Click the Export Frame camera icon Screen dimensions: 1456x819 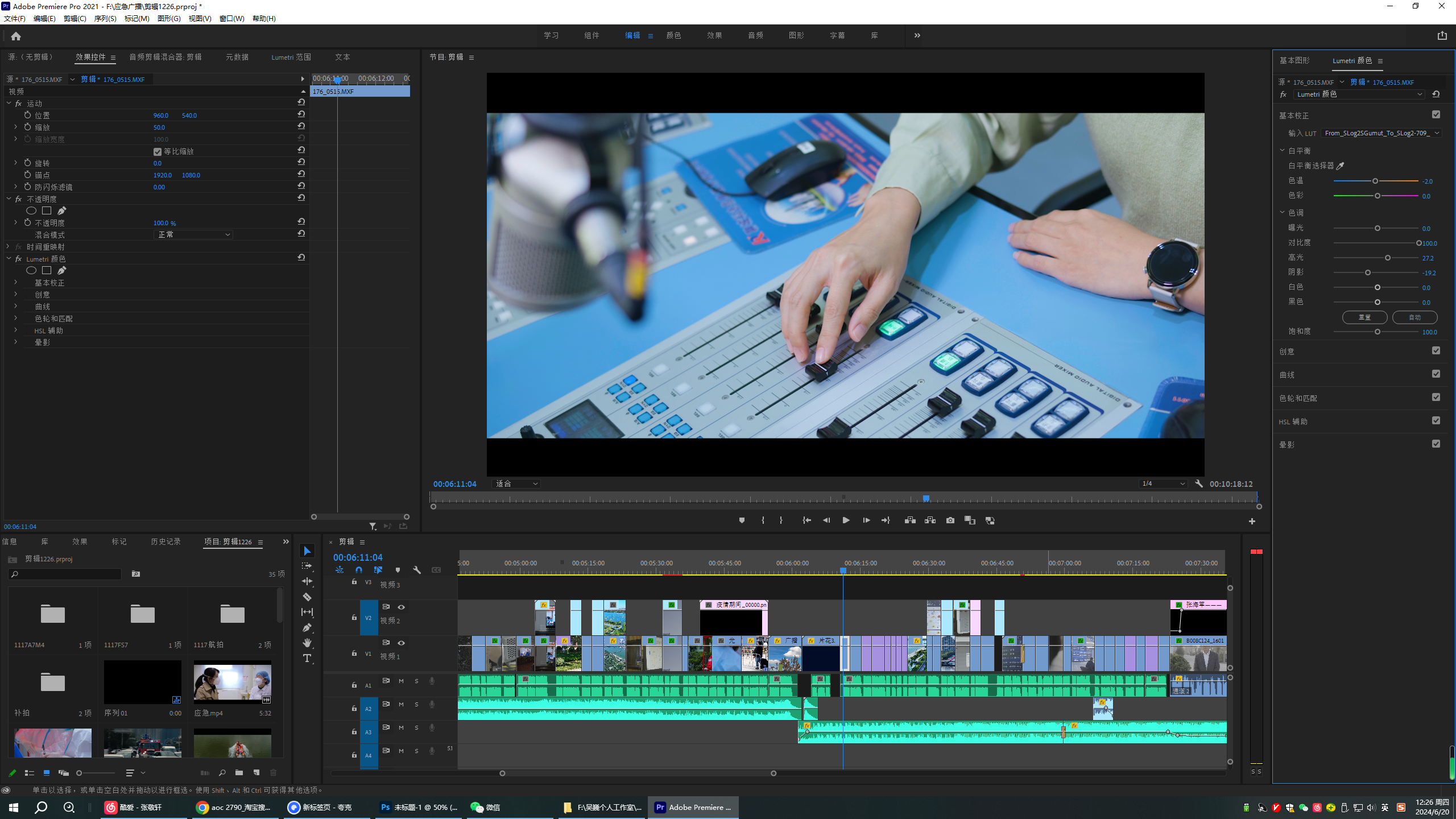(x=950, y=520)
